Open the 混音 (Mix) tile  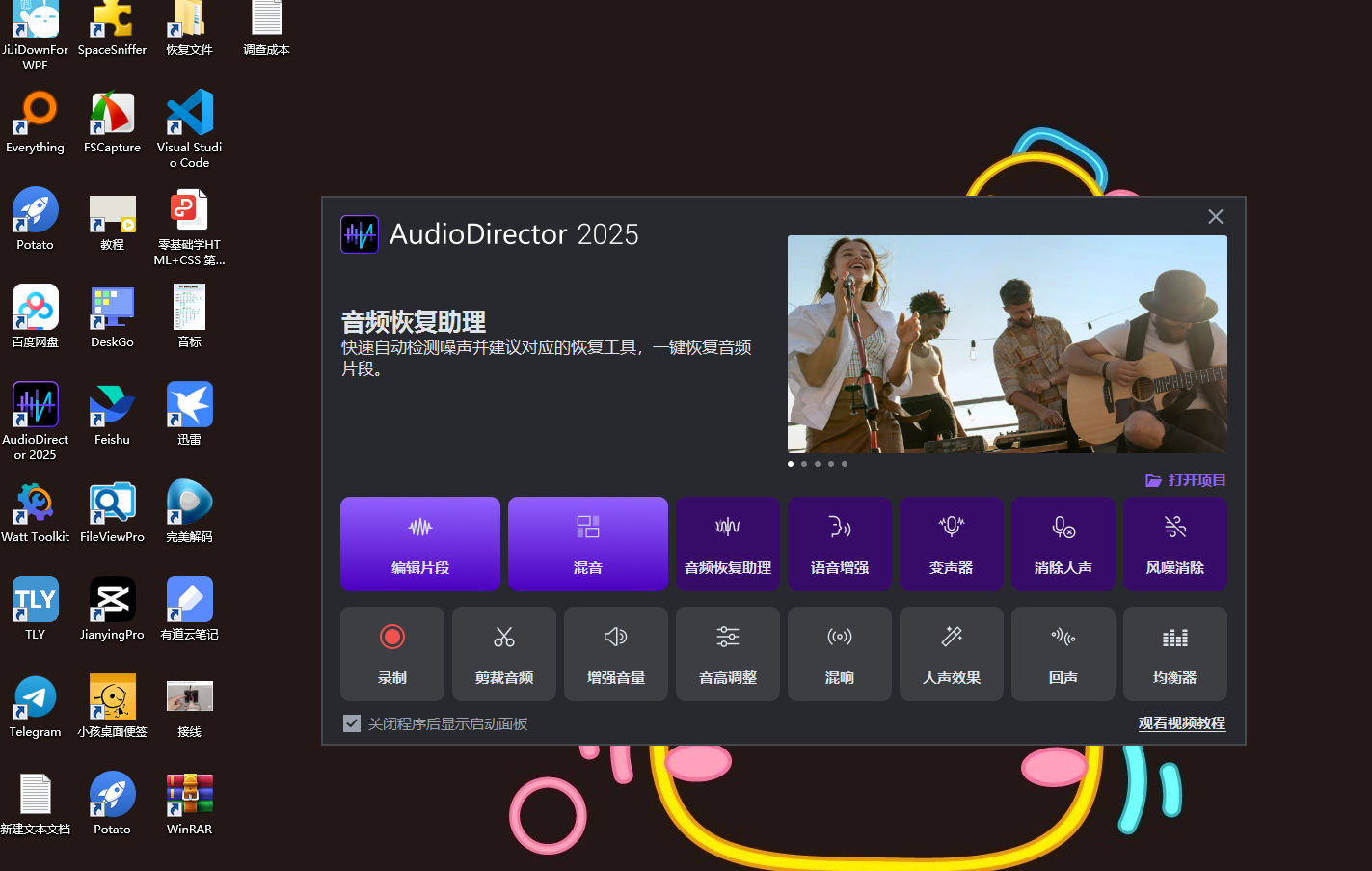click(x=588, y=544)
